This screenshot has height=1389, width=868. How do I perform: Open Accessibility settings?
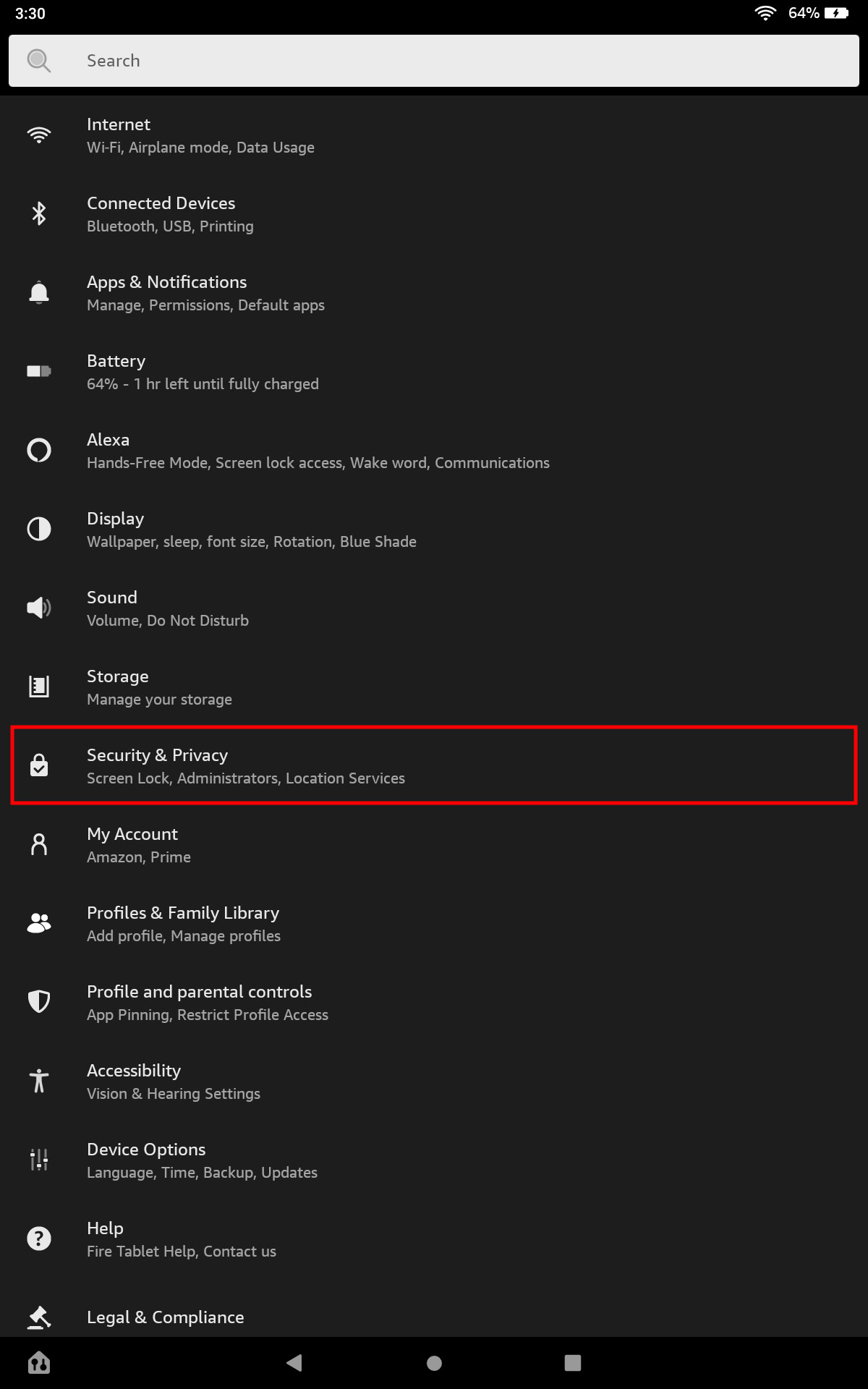(174, 1082)
